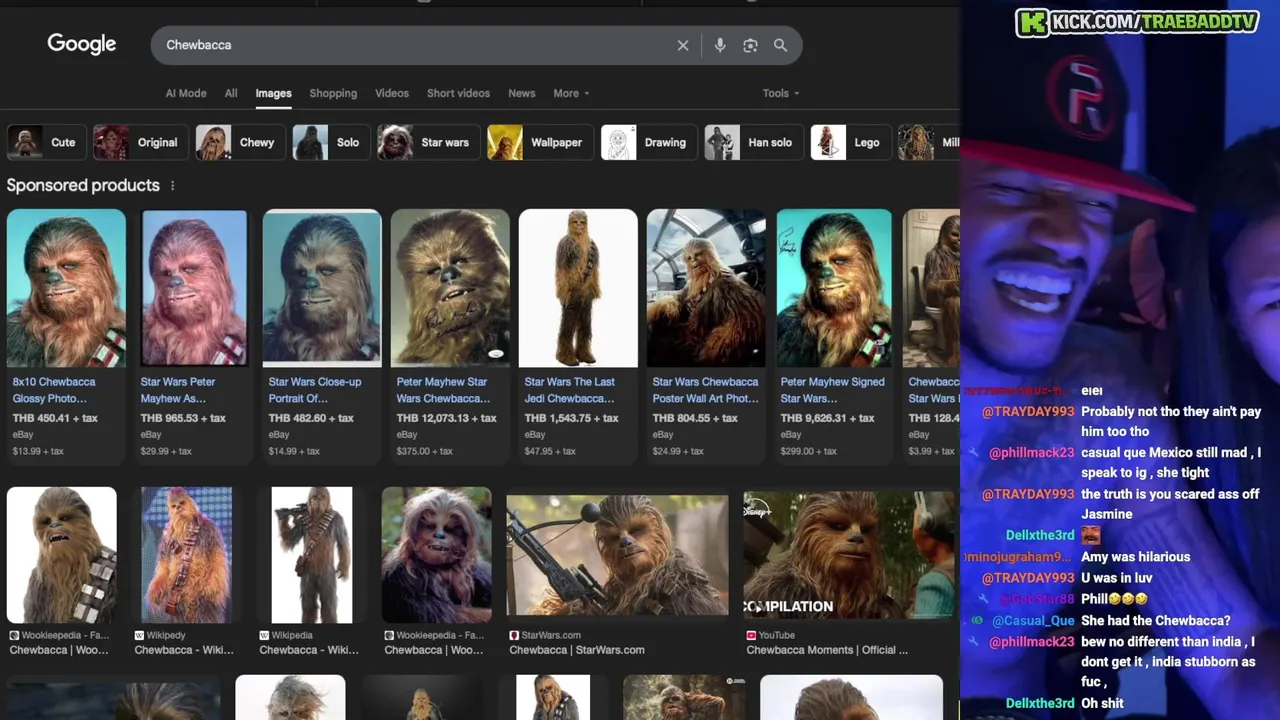Open THB 12,073.13 Peter Mayhew product image
The width and height of the screenshot is (1280, 720).
pyautogui.click(x=450, y=288)
